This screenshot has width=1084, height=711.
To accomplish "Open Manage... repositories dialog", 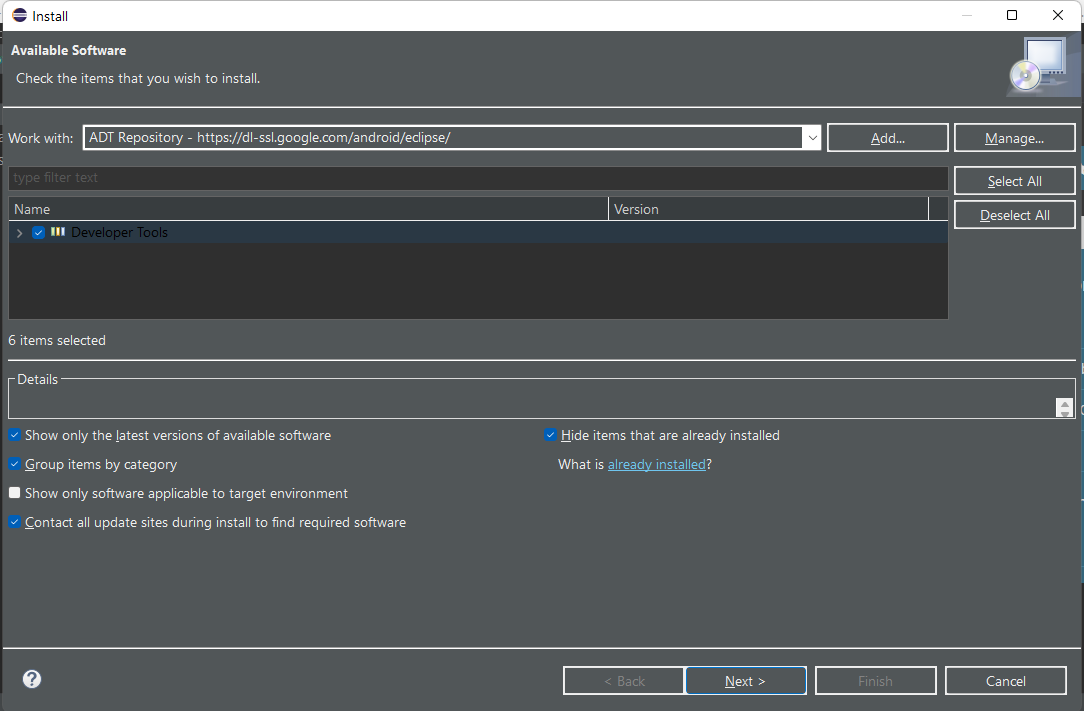I will 1014,138.
